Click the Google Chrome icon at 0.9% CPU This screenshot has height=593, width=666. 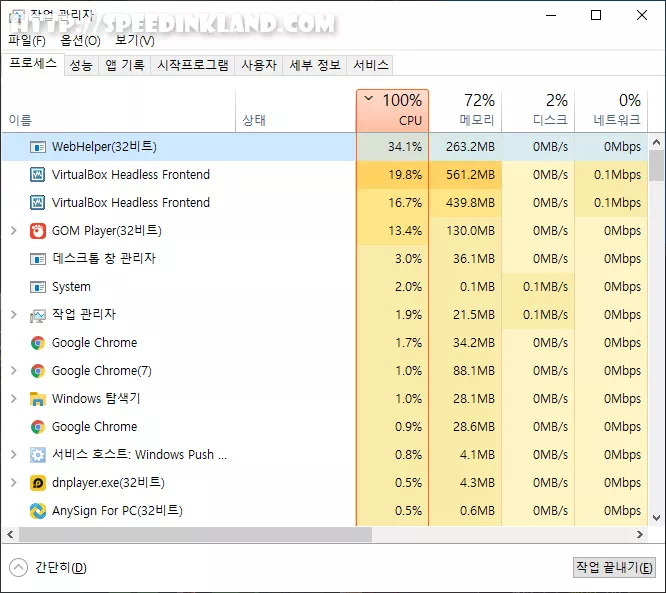click(38, 427)
